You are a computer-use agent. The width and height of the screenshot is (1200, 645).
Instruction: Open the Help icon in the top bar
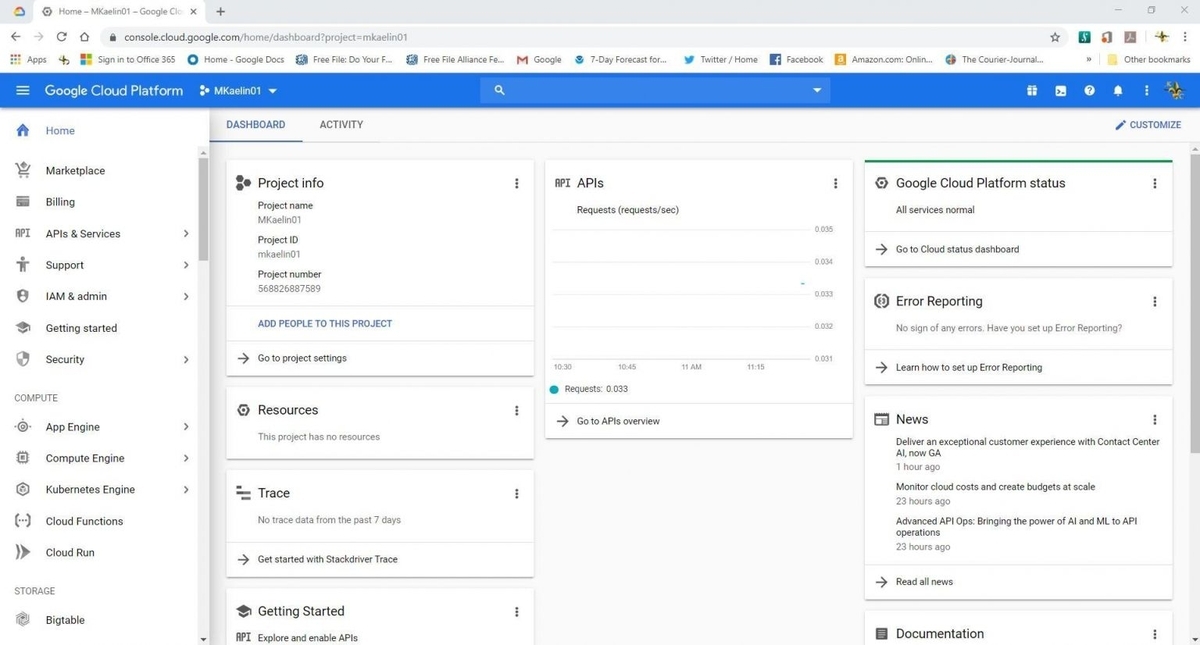[1089, 90]
